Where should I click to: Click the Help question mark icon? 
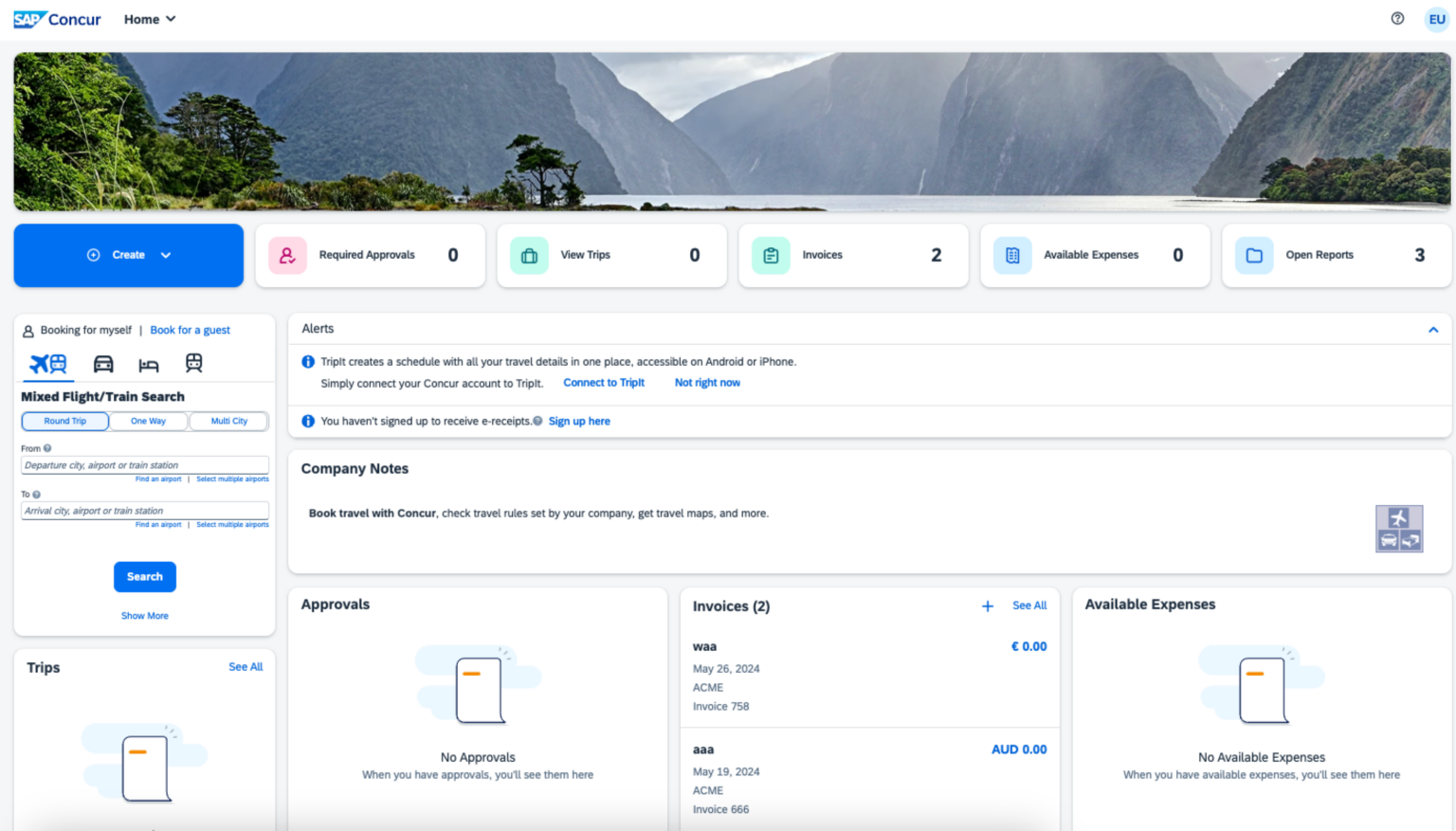pyautogui.click(x=1396, y=18)
